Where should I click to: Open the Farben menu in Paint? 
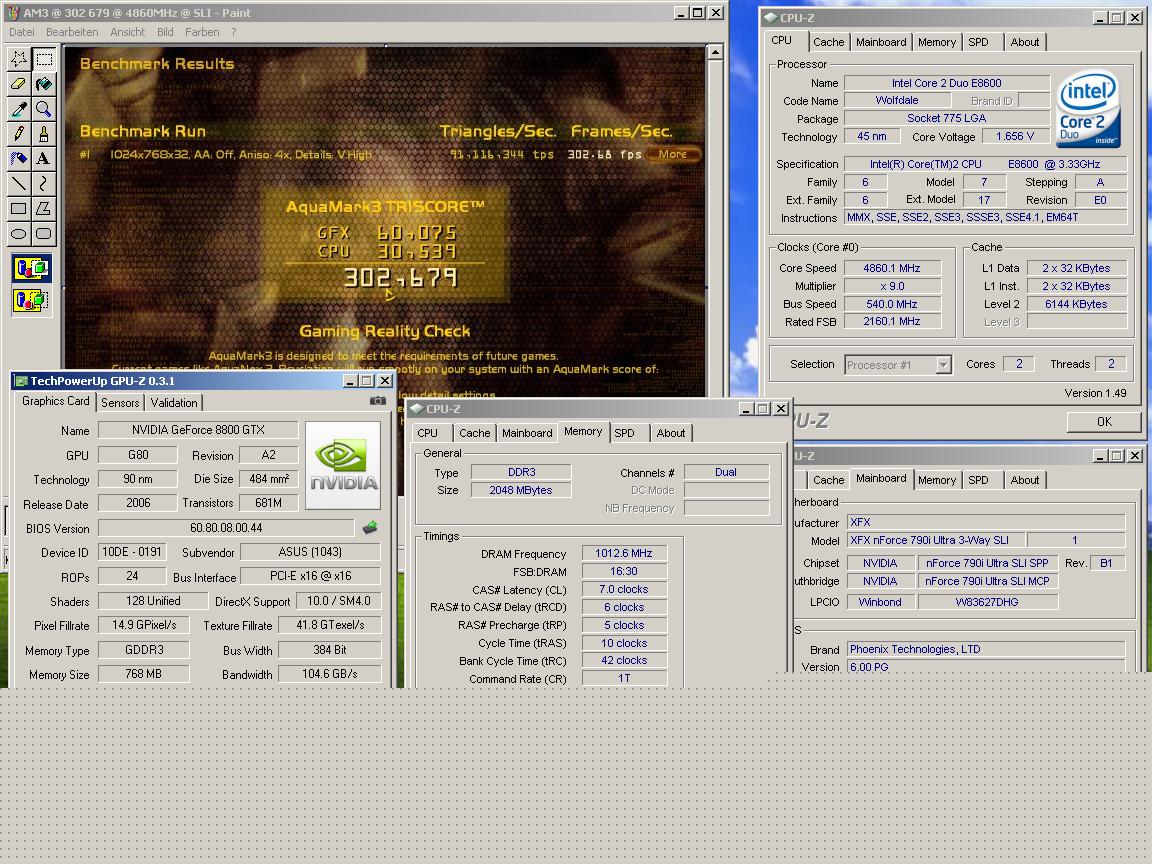(x=202, y=32)
